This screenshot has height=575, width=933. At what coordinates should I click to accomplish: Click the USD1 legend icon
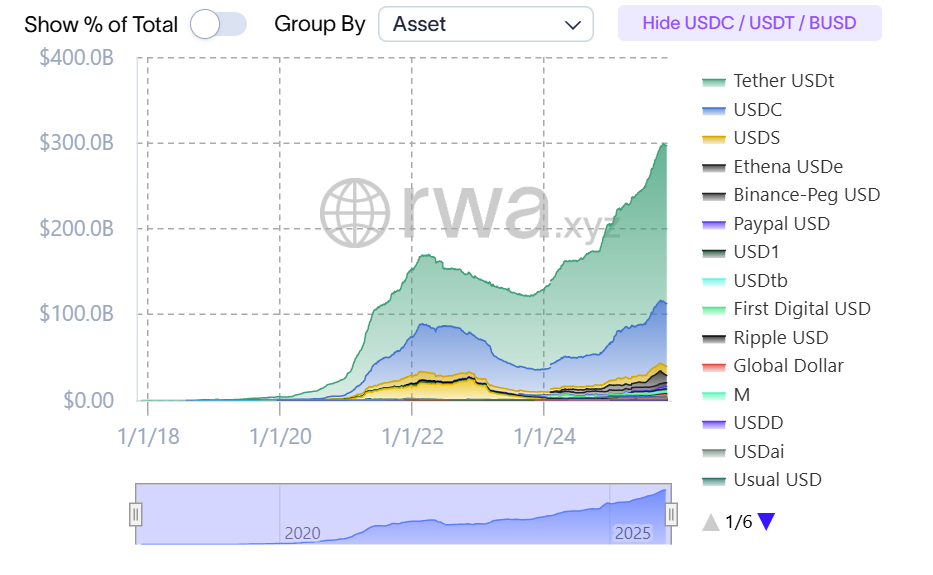714,252
